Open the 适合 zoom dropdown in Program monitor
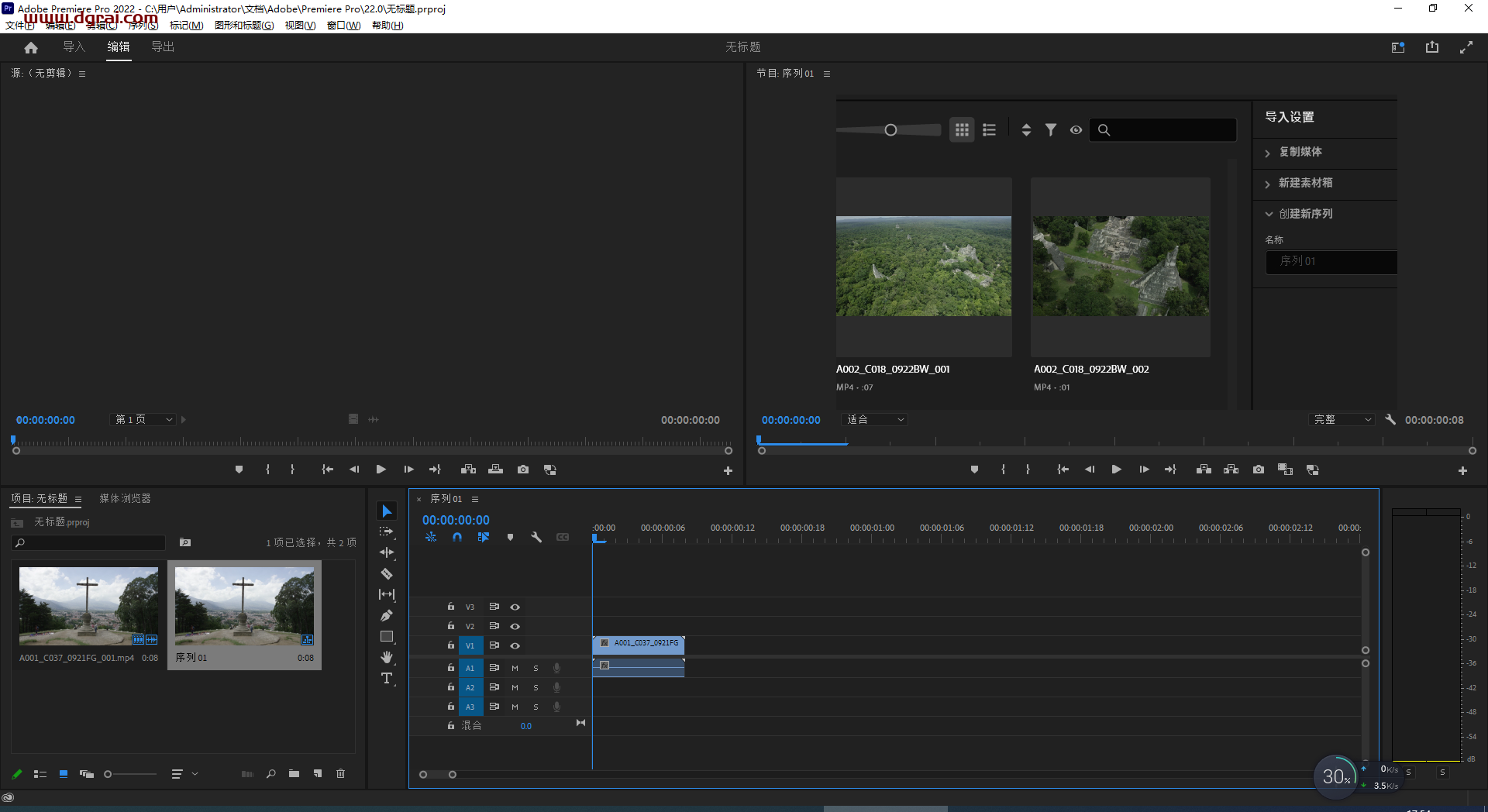This screenshot has height=812, width=1488. point(874,419)
